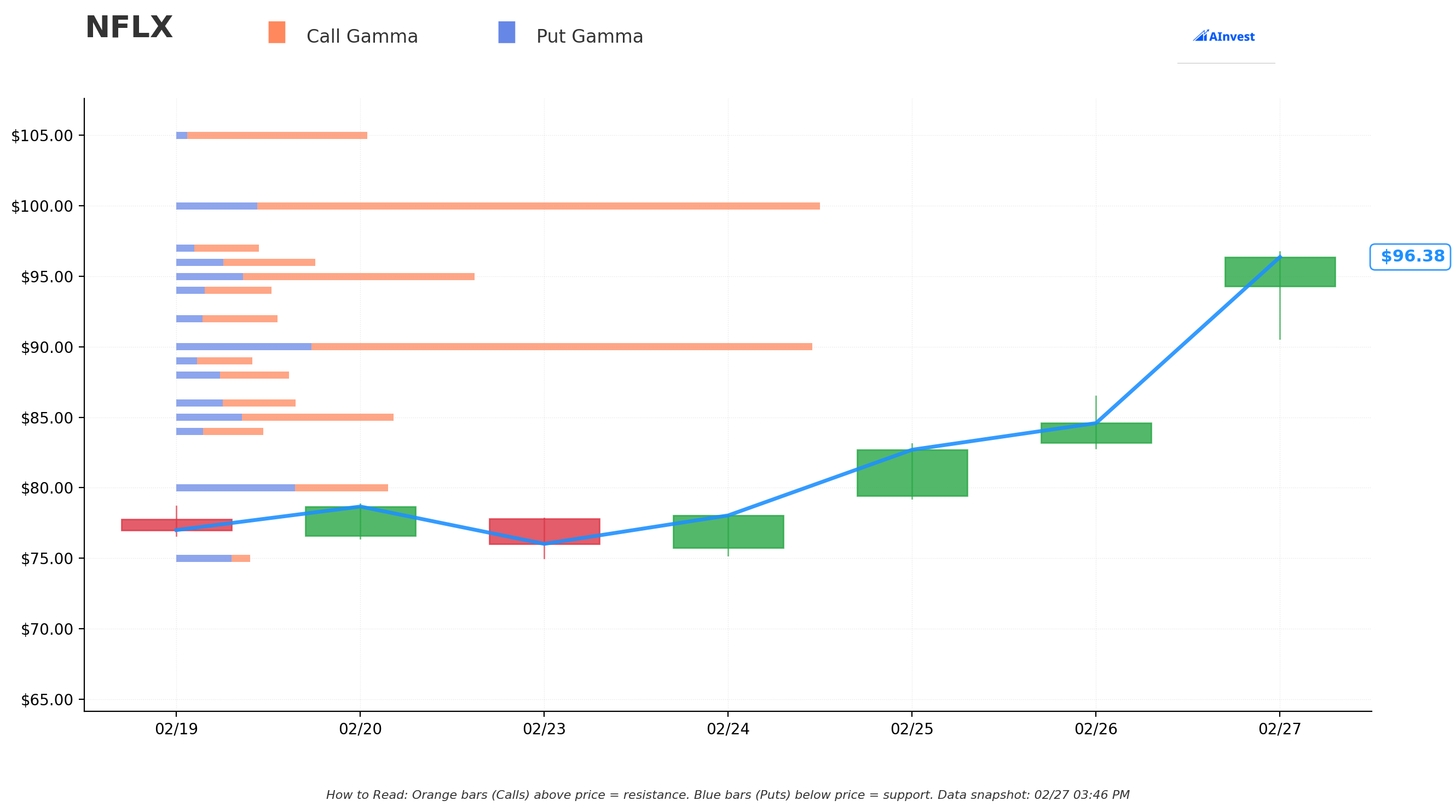This screenshot has height=812, width=1456.
Task: Click the 02/26 date axis label
Action: coord(1096,729)
